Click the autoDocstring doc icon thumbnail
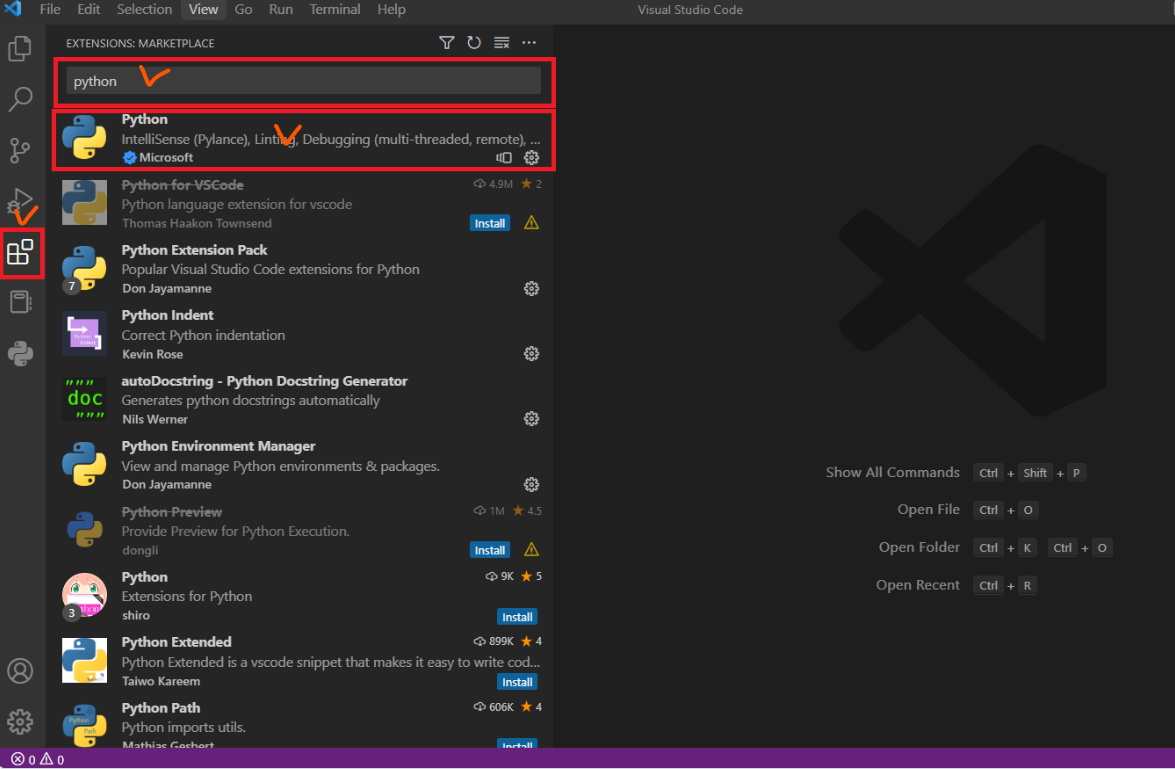This screenshot has width=1175, height=769. click(84, 399)
